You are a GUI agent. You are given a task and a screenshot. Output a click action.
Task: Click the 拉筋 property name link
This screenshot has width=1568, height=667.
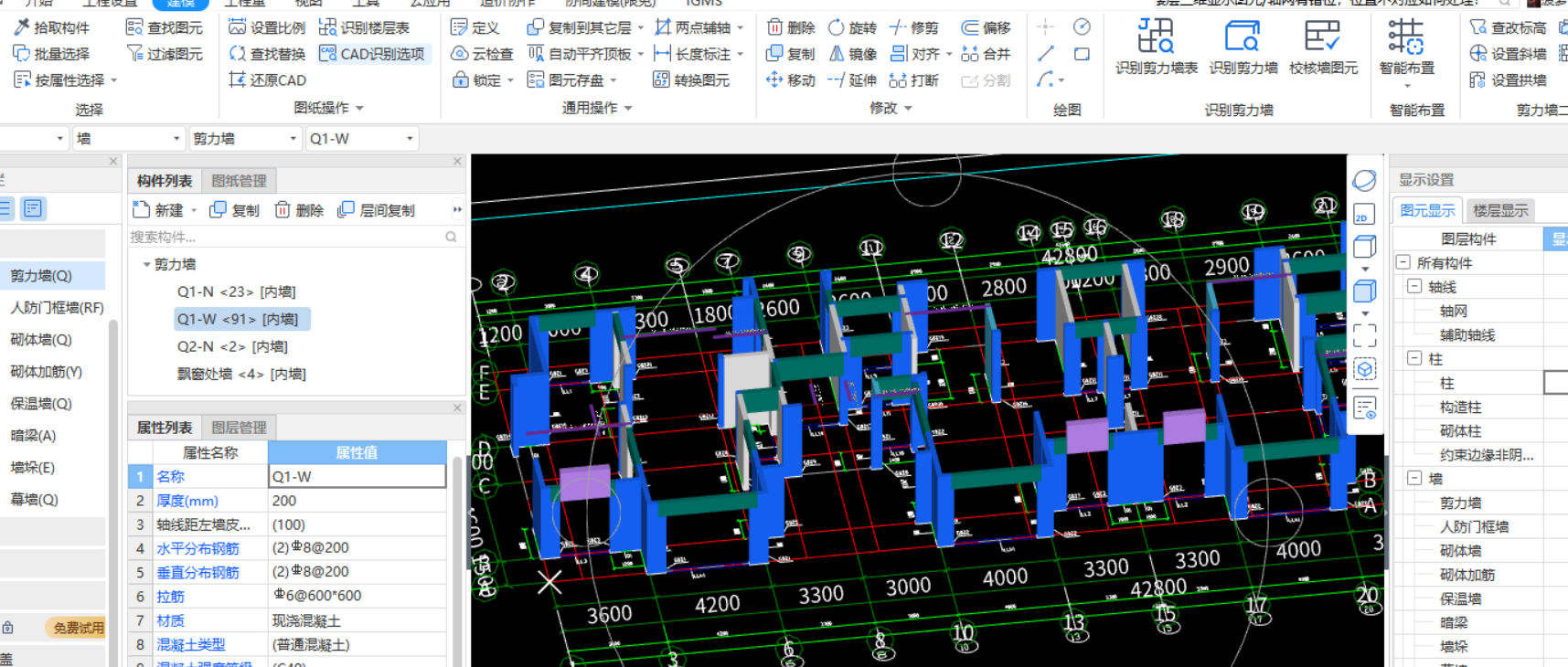tap(171, 596)
